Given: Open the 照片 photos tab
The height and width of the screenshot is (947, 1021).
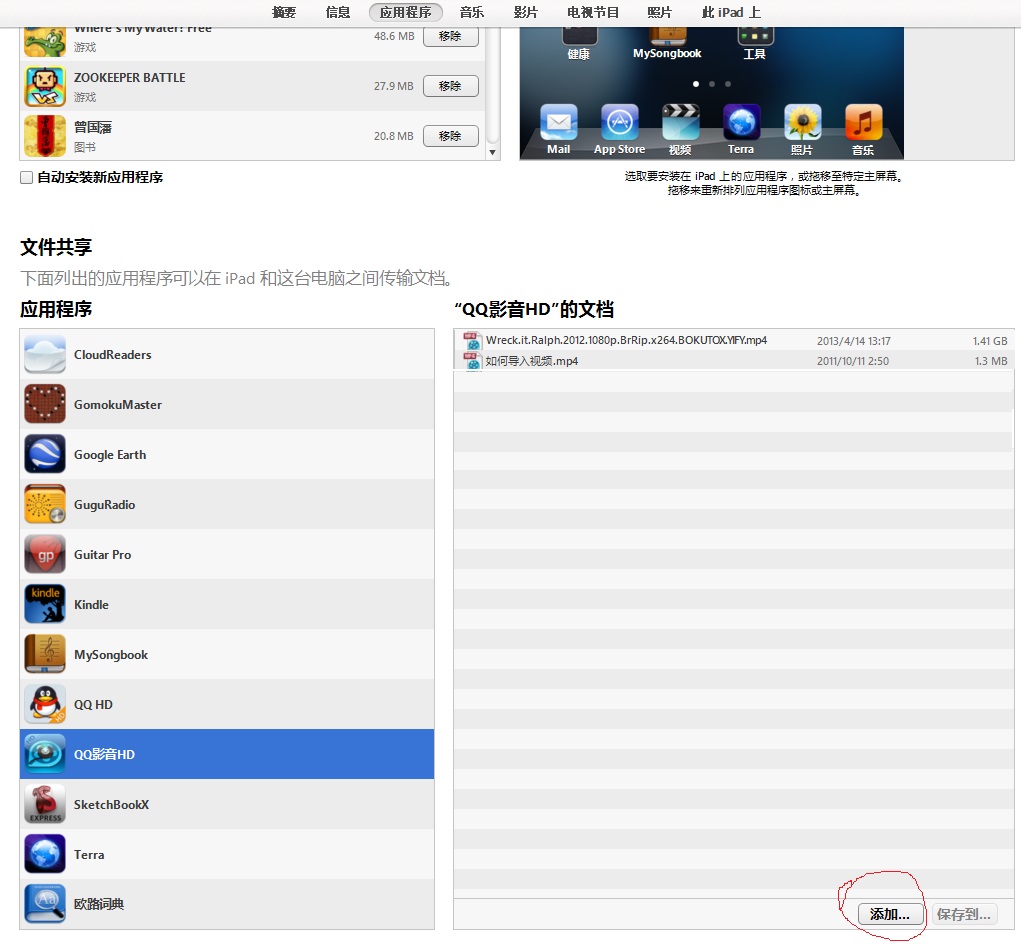Looking at the screenshot, I should tap(660, 12).
